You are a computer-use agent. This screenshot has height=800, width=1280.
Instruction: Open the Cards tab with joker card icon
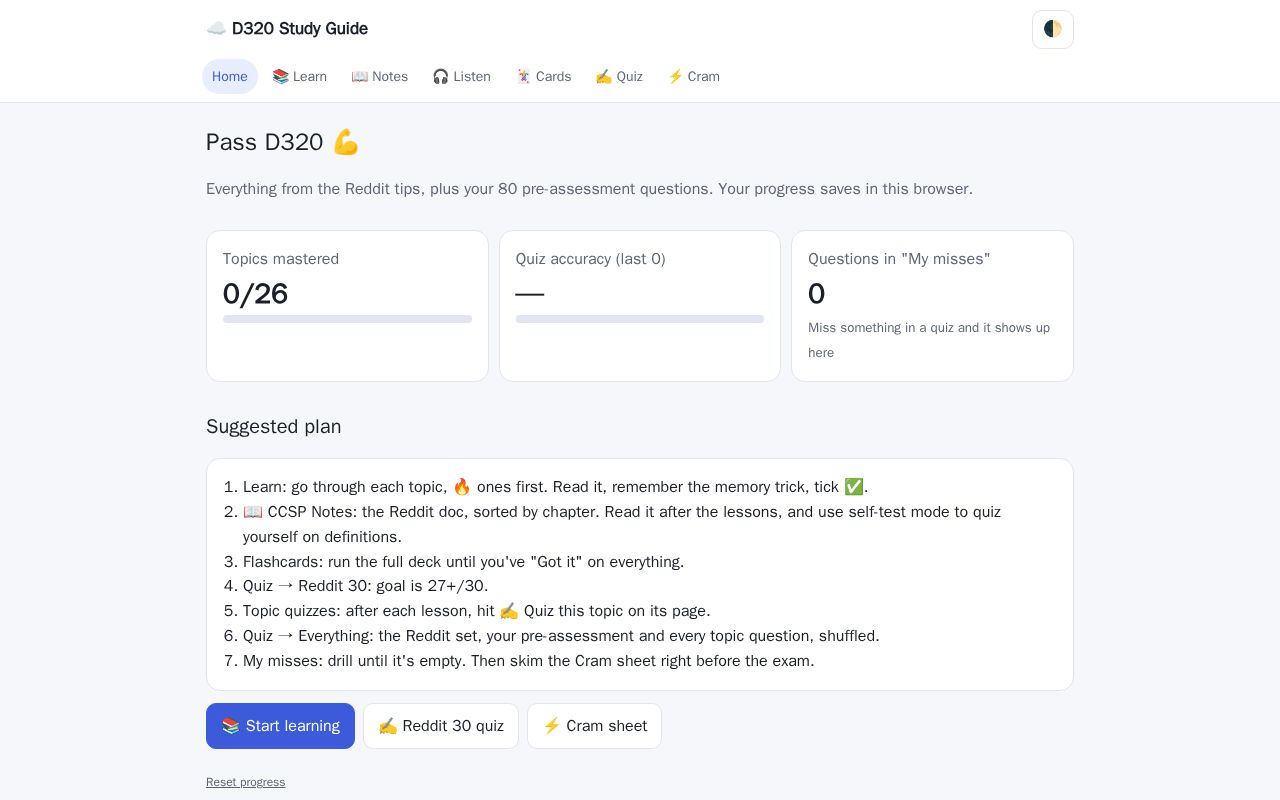[543, 76]
